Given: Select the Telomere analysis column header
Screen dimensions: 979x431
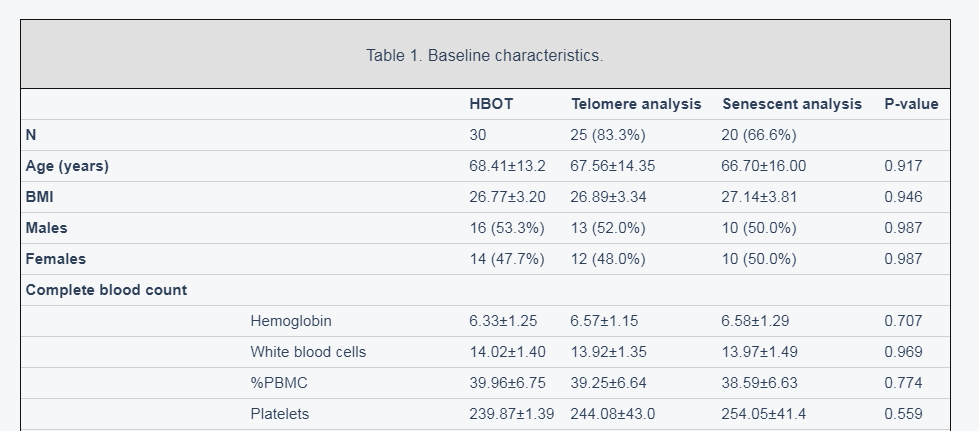Looking at the screenshot, I should [x=636, y=104].
